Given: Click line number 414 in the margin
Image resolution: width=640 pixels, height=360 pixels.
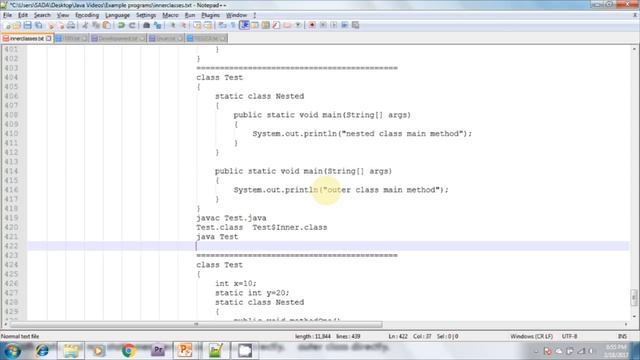Looking at the screenshot, I should [11, 171].
